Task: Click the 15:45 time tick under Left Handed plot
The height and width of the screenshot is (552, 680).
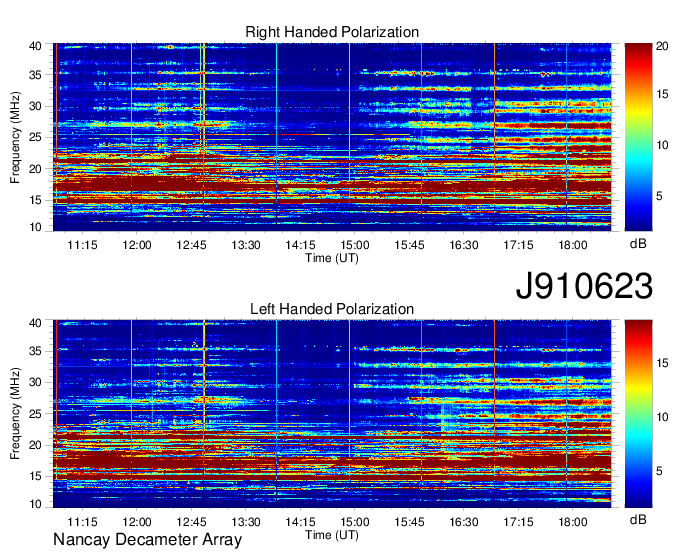Action: pyautogui.click(x=409, y=522)
